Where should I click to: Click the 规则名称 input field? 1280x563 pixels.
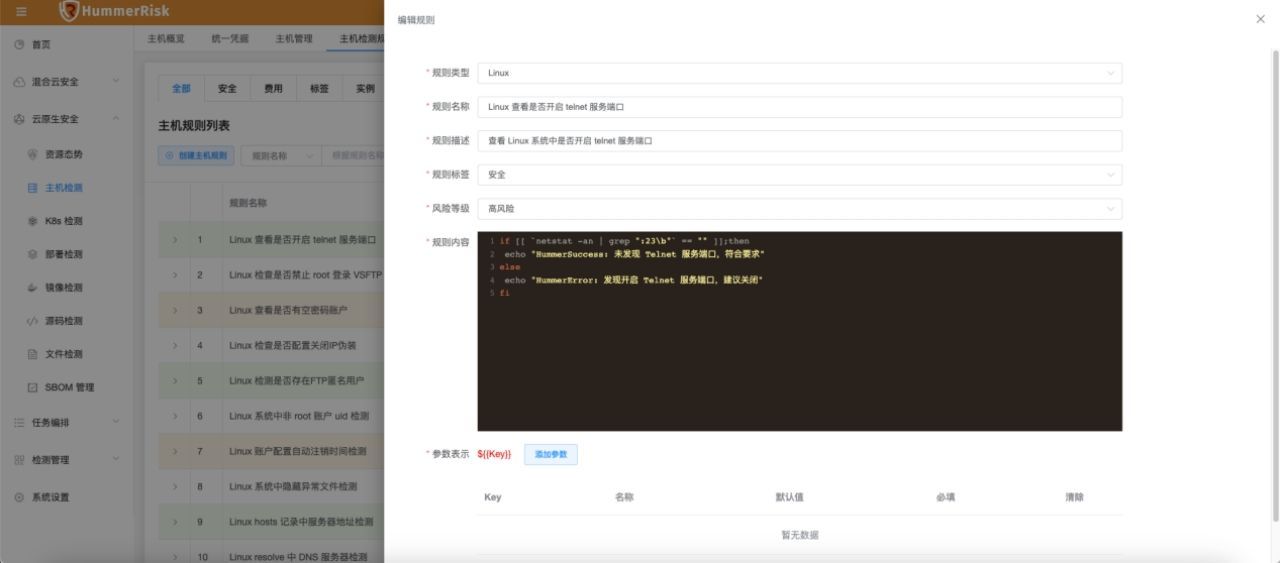(x=799, y=107)
